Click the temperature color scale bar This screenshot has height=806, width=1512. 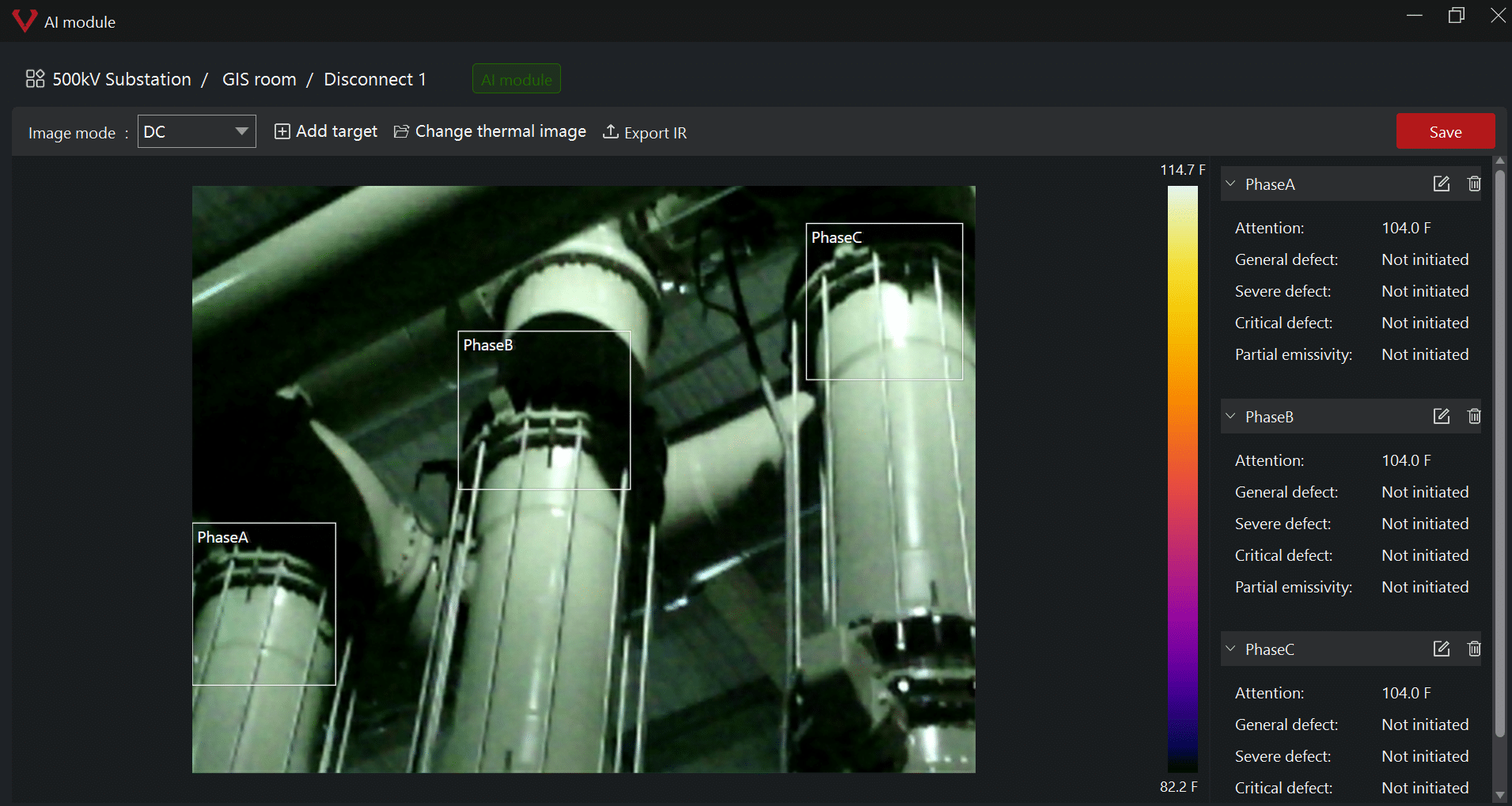point(1183,479)
